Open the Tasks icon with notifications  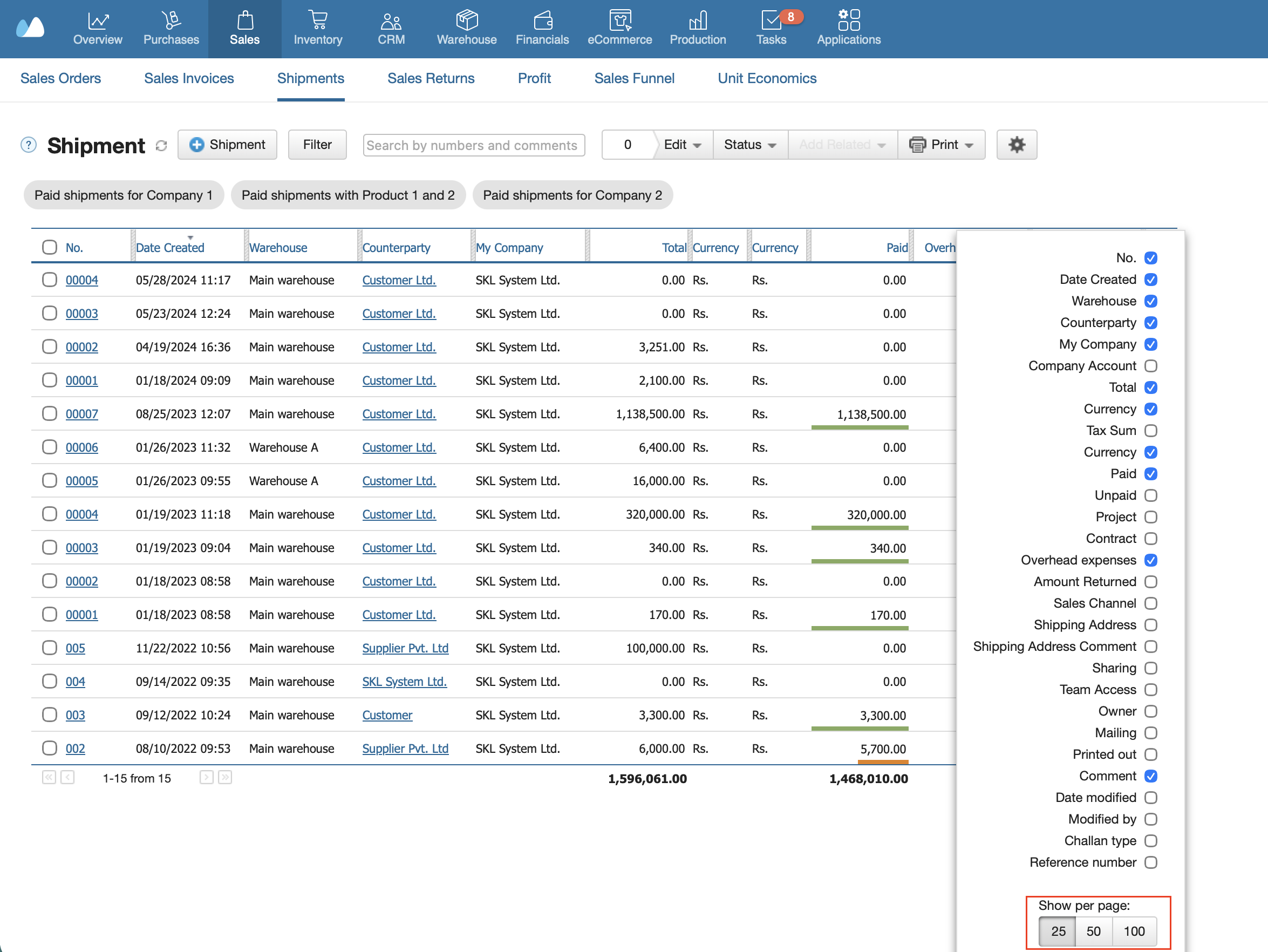771,21
